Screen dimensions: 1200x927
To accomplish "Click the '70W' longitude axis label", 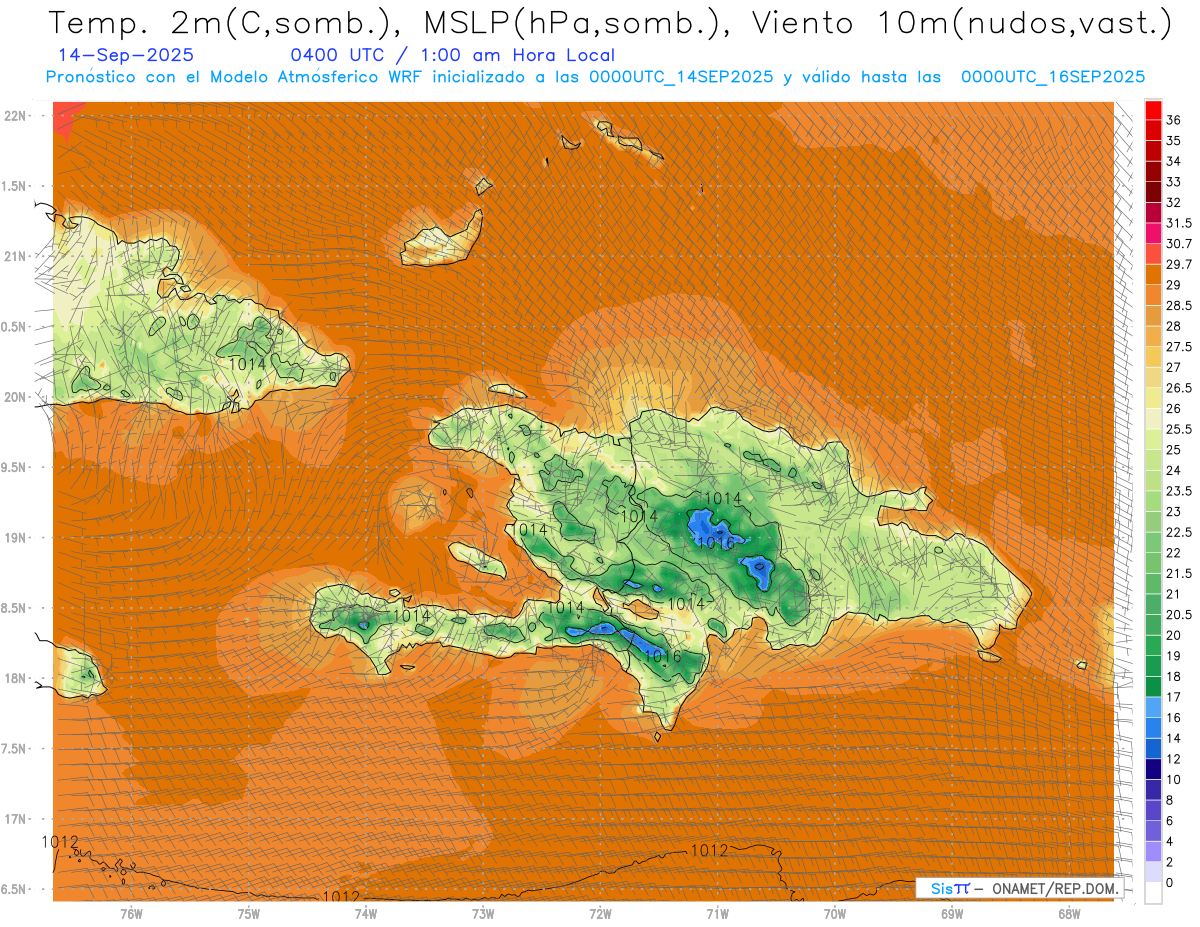I will [835, 913].
